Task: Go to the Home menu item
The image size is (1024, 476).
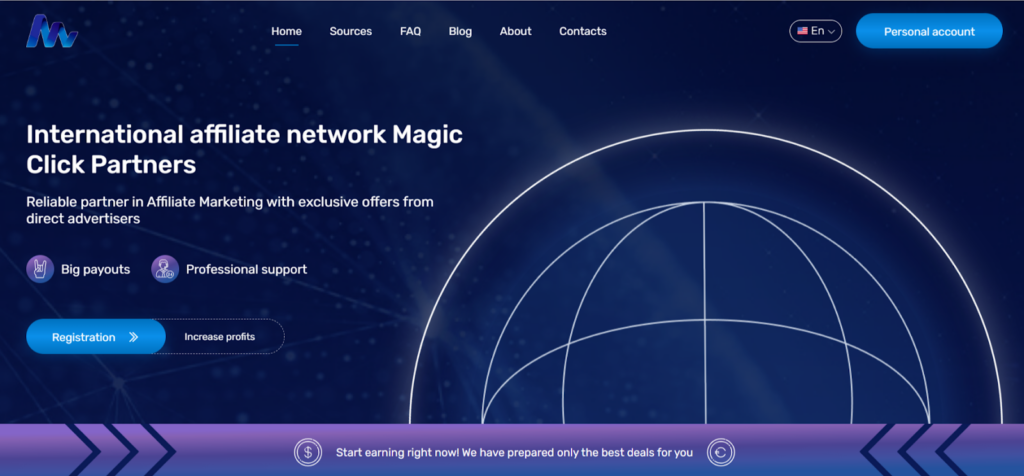Action: click(286, 31)
